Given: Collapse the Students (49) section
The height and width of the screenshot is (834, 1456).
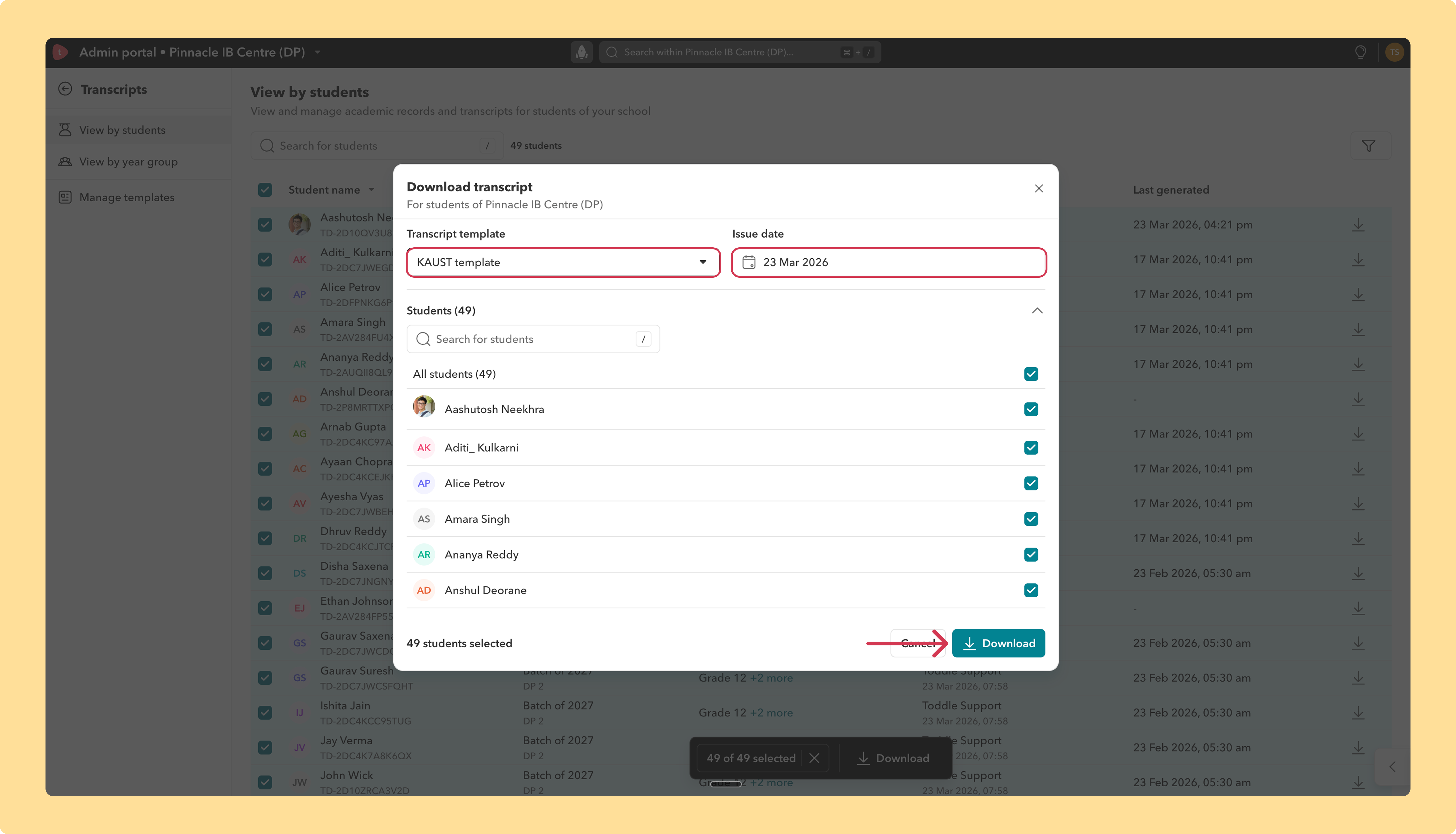Looking at the screenshot, I should click(1037, 310).
